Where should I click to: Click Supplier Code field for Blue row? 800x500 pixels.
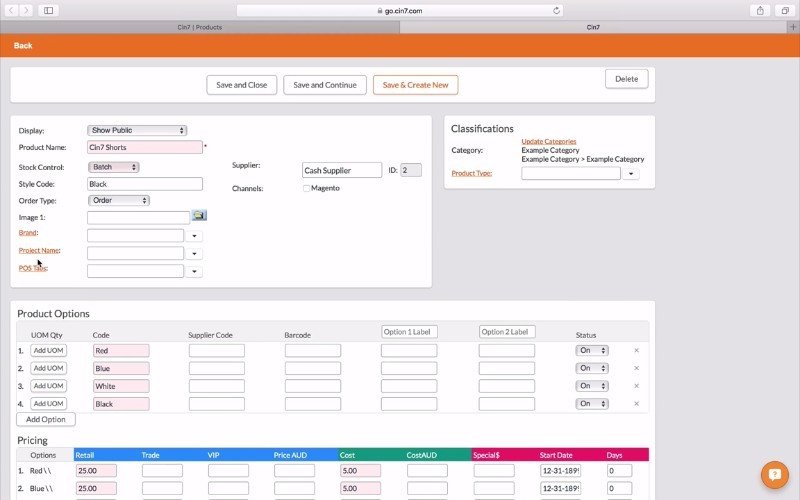click(217, 368)
